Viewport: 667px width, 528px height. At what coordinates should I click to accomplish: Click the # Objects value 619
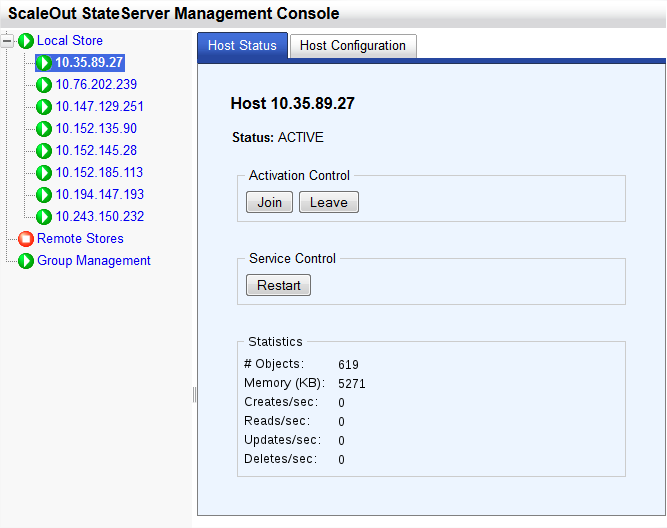348,365
